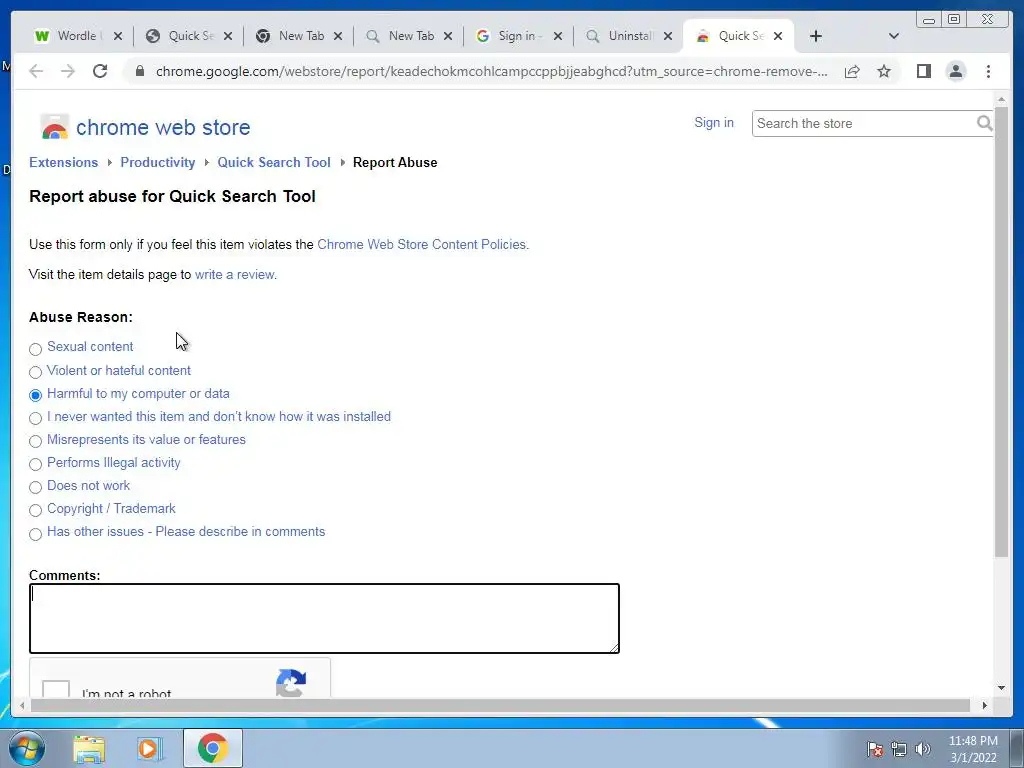Open the tab search dropdown arrow
1024x768 pixels.
click(x=893, y=36)
